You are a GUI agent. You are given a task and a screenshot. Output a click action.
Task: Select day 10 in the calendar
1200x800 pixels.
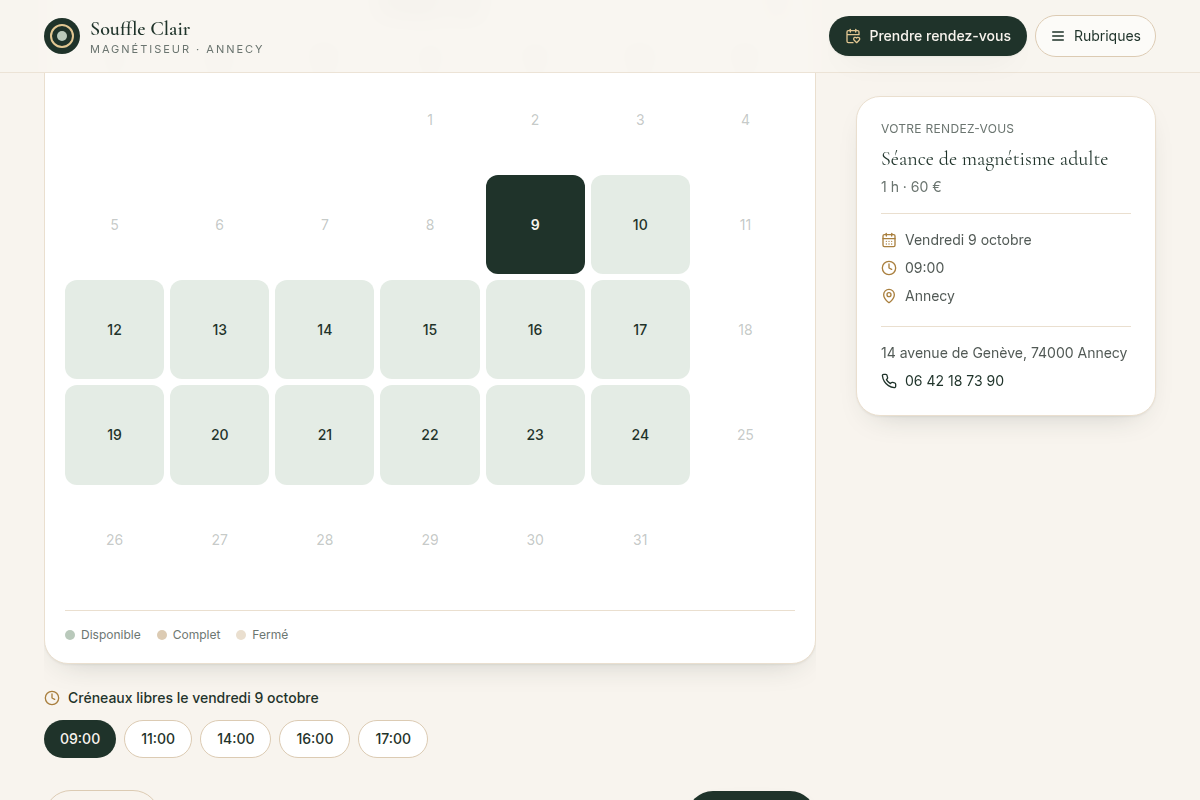pyautogui.click(x=640, y=224)
